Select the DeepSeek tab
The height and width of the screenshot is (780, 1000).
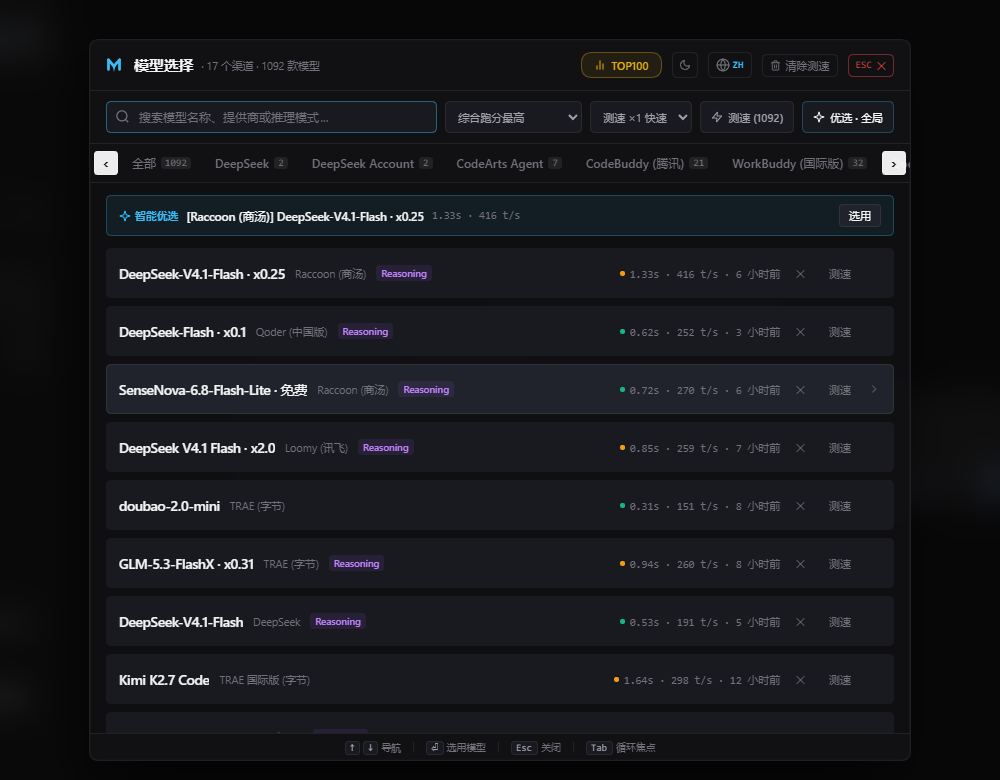(251, 164)
